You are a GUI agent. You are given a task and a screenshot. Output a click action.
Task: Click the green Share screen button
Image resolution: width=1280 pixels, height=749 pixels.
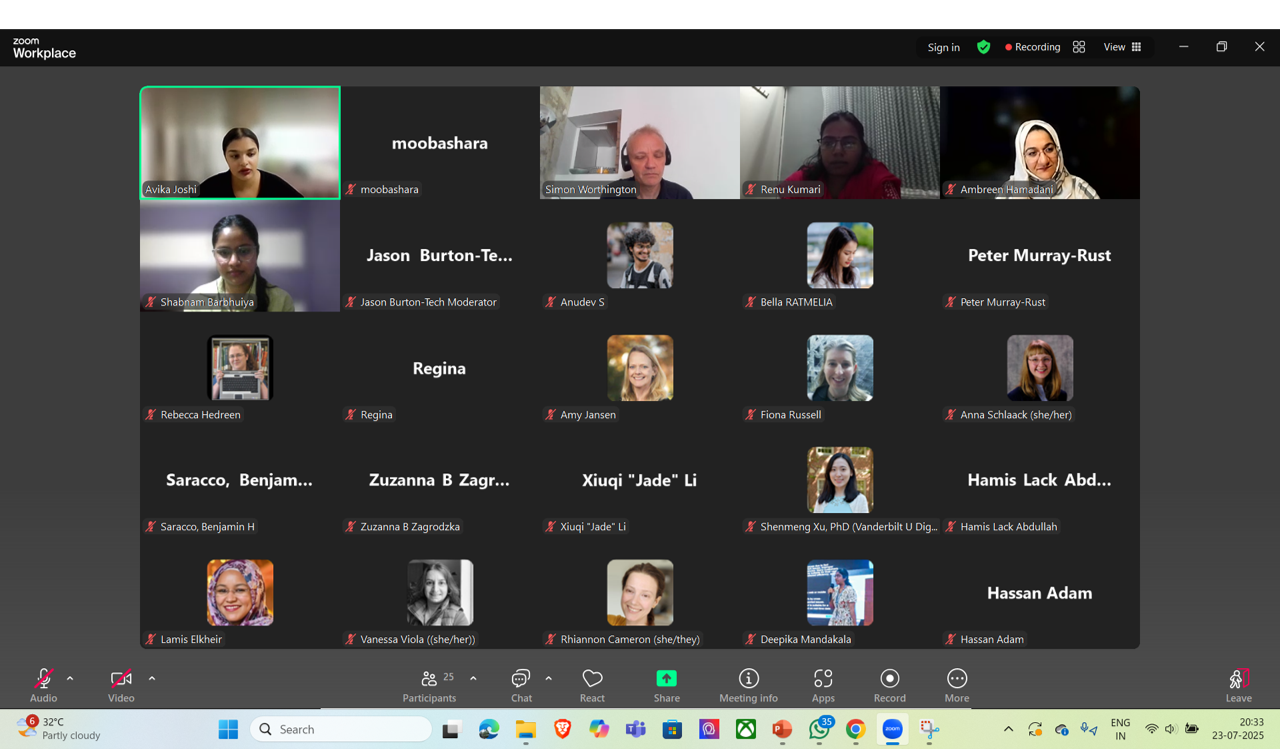pos(666,685)
